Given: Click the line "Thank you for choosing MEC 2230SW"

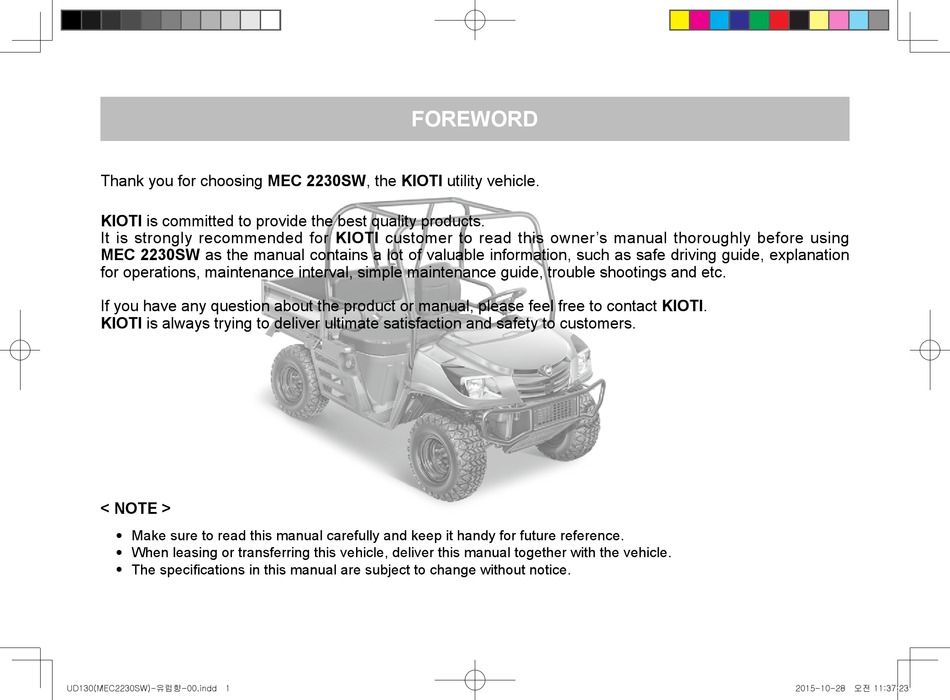Looking at the screenshot, I should [320, 181].
